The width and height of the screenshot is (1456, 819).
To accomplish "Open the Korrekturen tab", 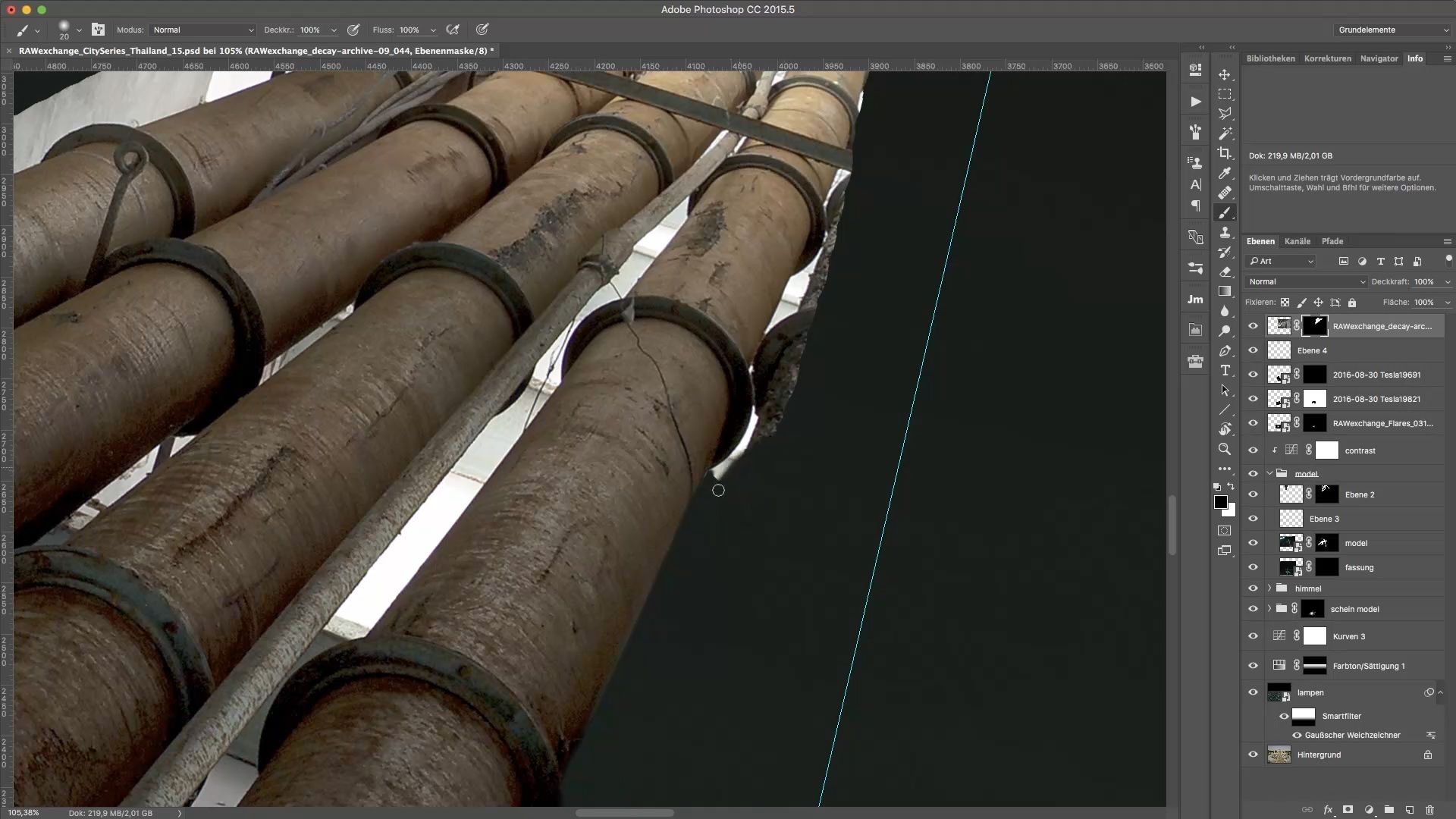I will tap(1328, 58).
